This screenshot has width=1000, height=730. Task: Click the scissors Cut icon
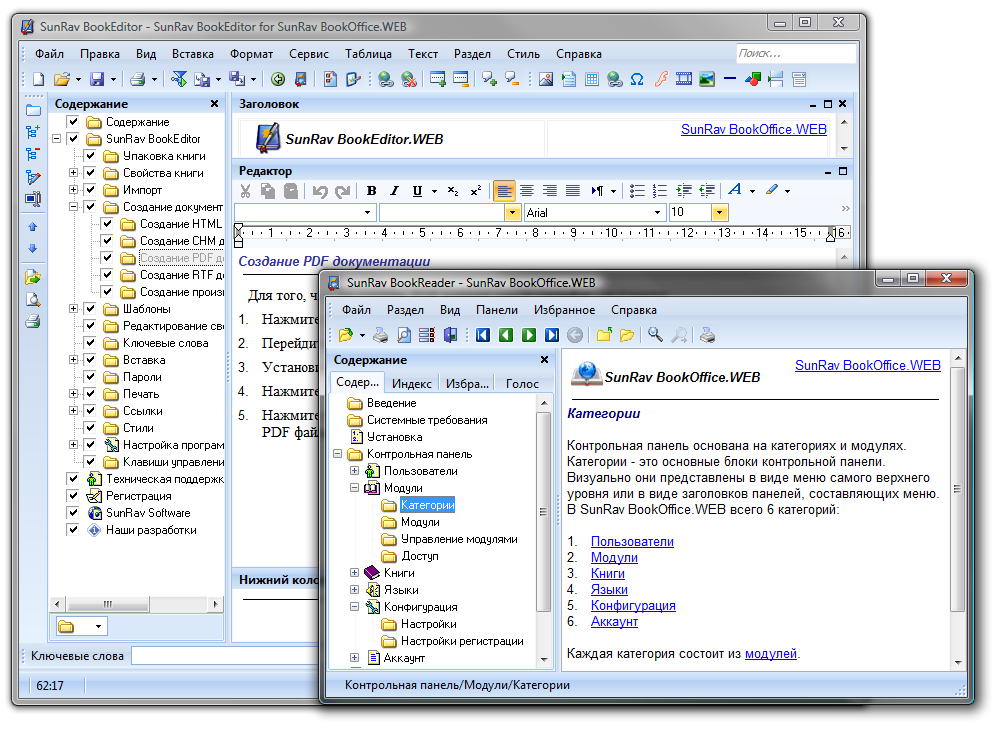pyautogui.click(x=245, y=191)
